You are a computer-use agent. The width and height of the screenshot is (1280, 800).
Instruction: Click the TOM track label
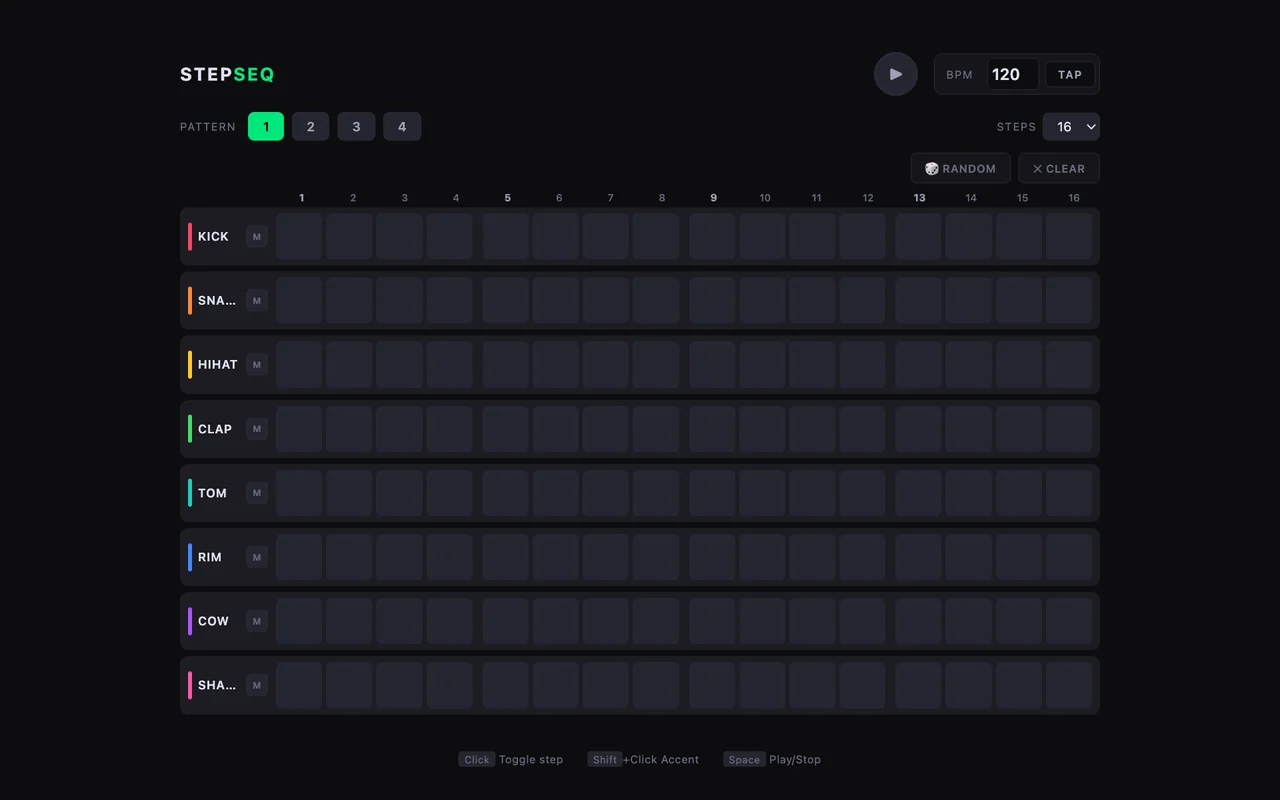point(212,493)
